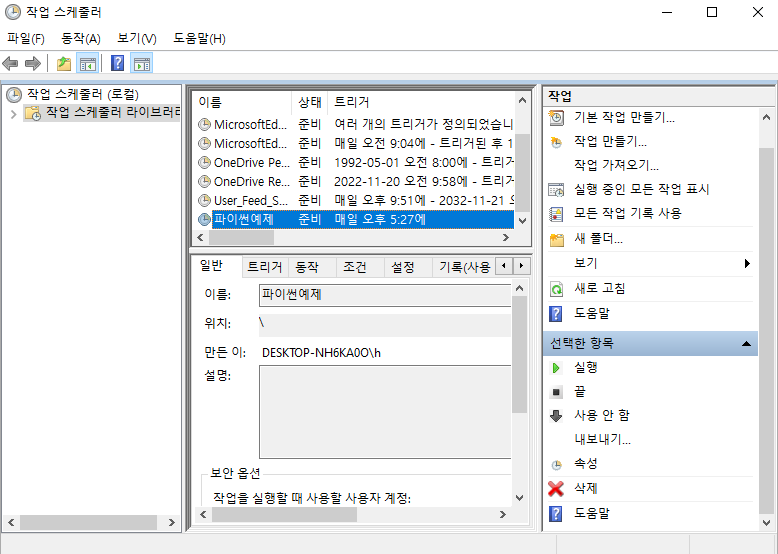Expand the 작업 스케줄러 라이브러리 tree node

pos(13,114)
